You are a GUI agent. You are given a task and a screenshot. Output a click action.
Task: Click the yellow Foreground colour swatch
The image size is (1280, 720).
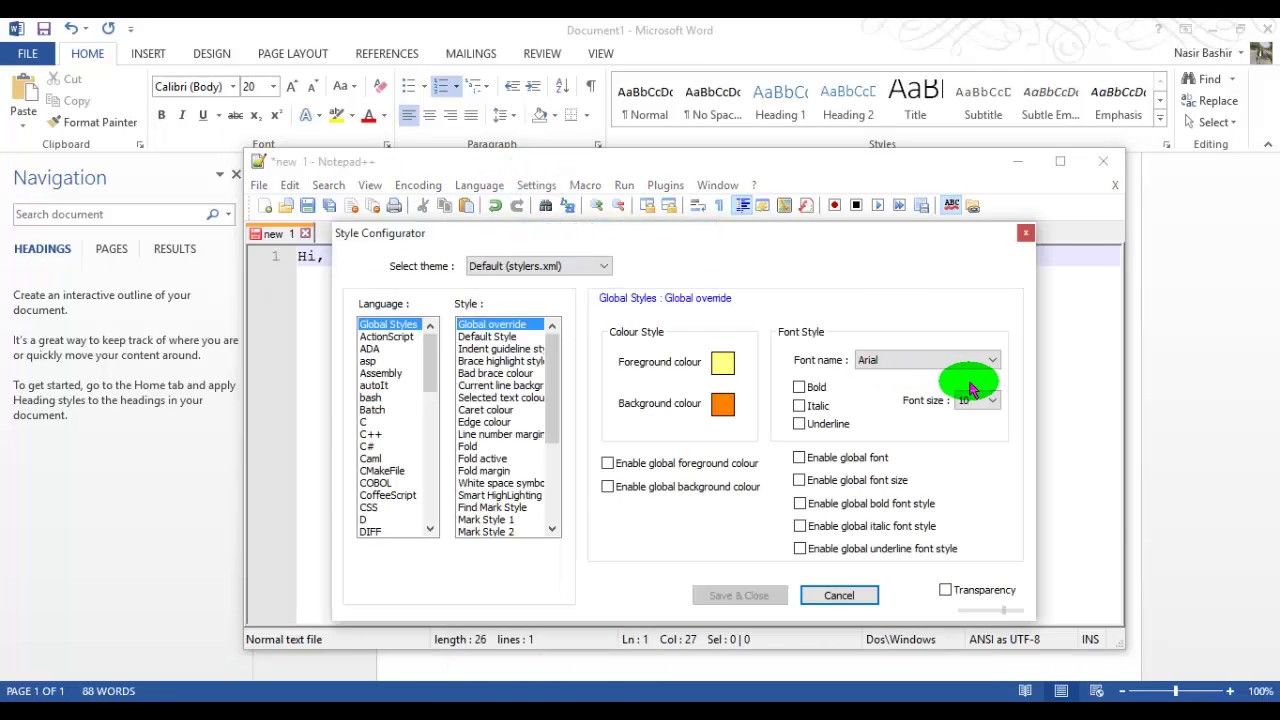[x=723, y=363]
